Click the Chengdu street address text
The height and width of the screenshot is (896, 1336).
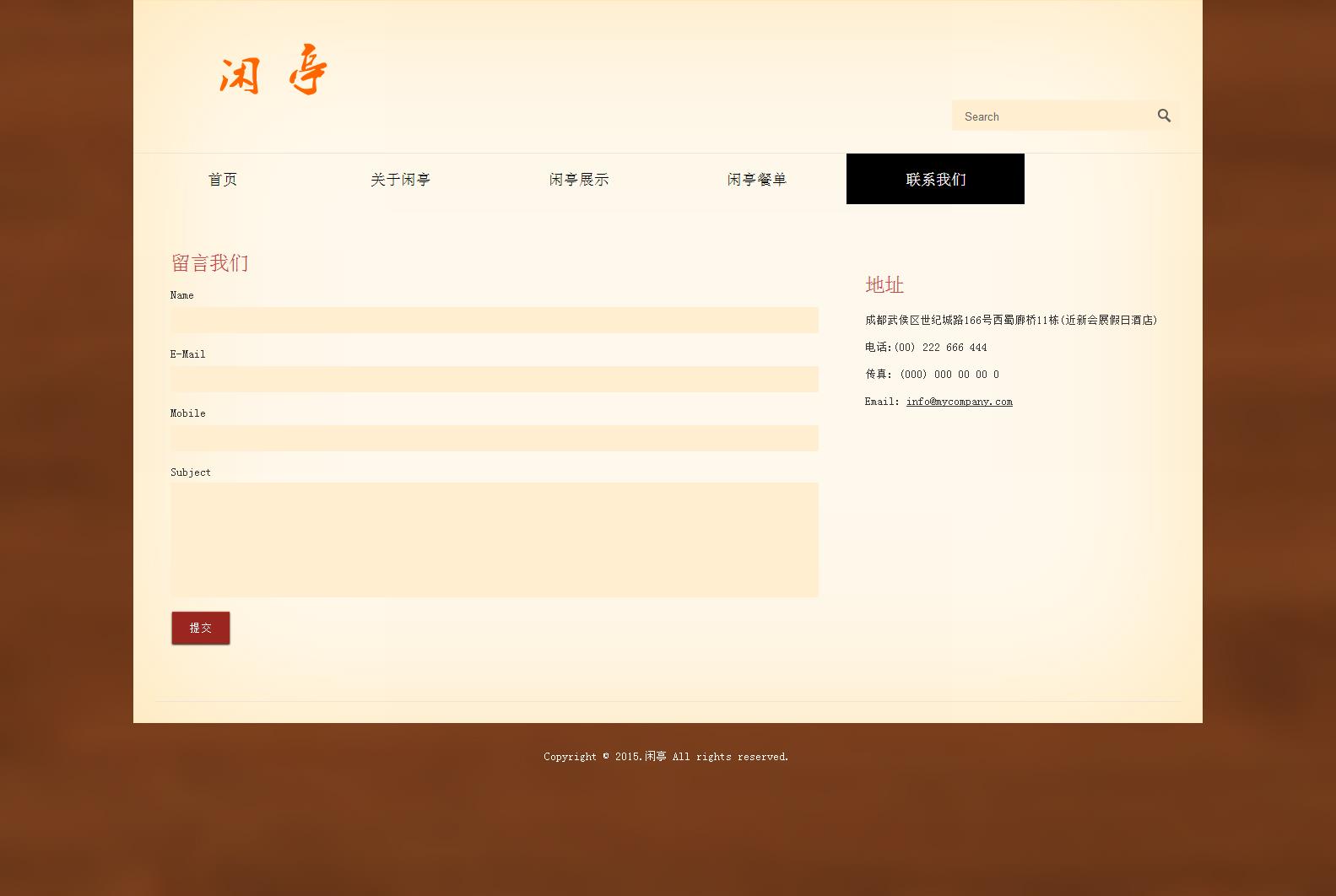click(1010, 321)
